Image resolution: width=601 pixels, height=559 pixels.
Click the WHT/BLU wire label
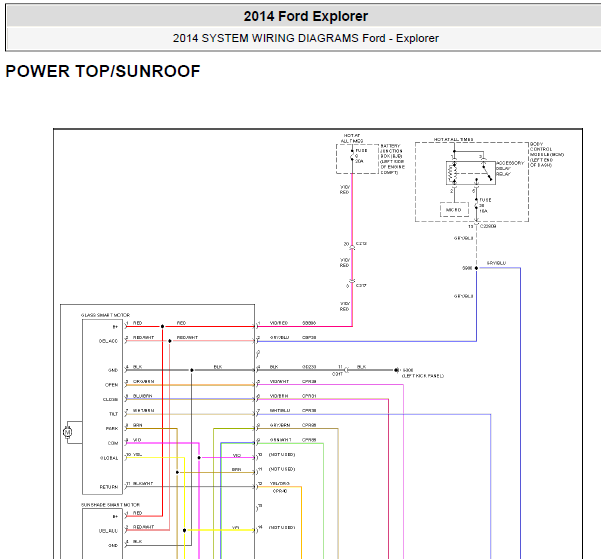click(x=280, y=411)
